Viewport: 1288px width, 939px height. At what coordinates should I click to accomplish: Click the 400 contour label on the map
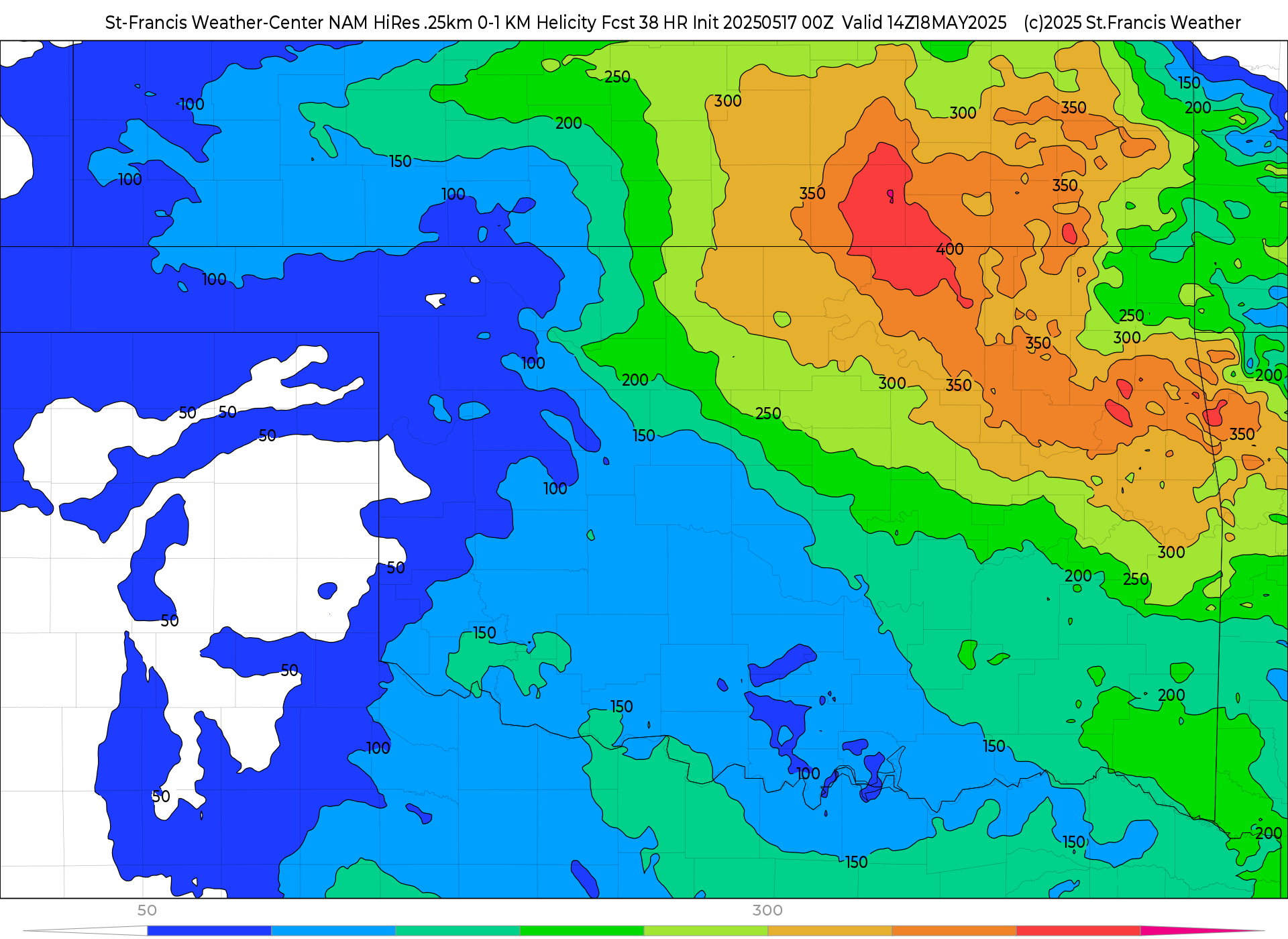(950, 249)
